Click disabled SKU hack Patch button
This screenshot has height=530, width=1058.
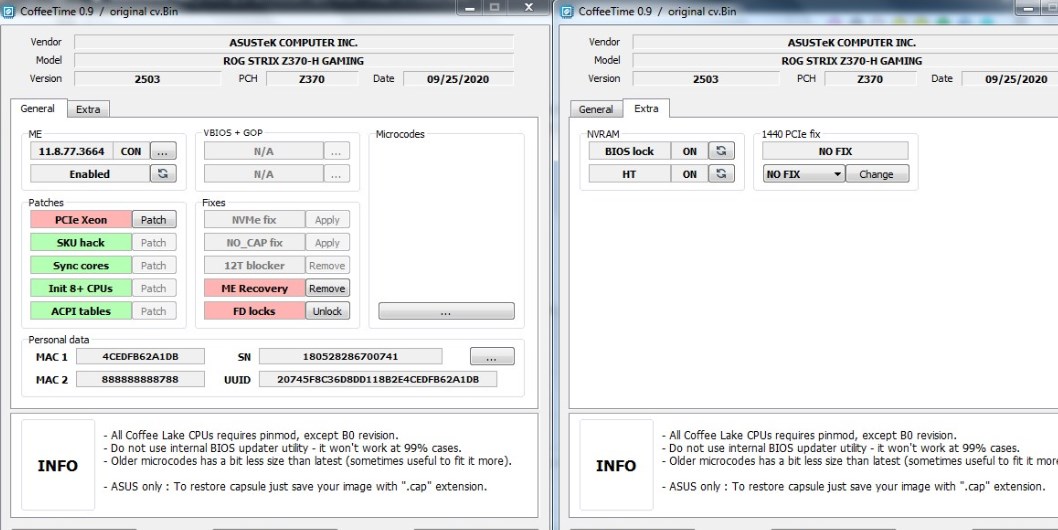[154, 242]
